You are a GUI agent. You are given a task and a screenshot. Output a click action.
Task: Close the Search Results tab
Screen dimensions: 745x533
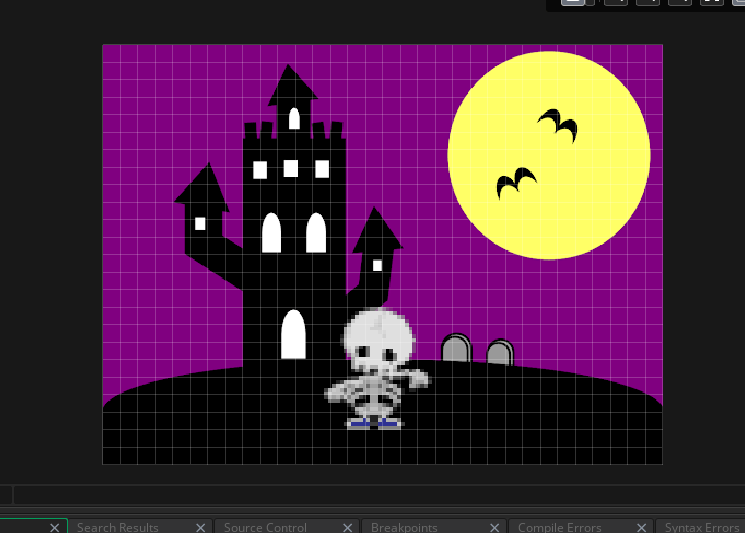[201, 528]
